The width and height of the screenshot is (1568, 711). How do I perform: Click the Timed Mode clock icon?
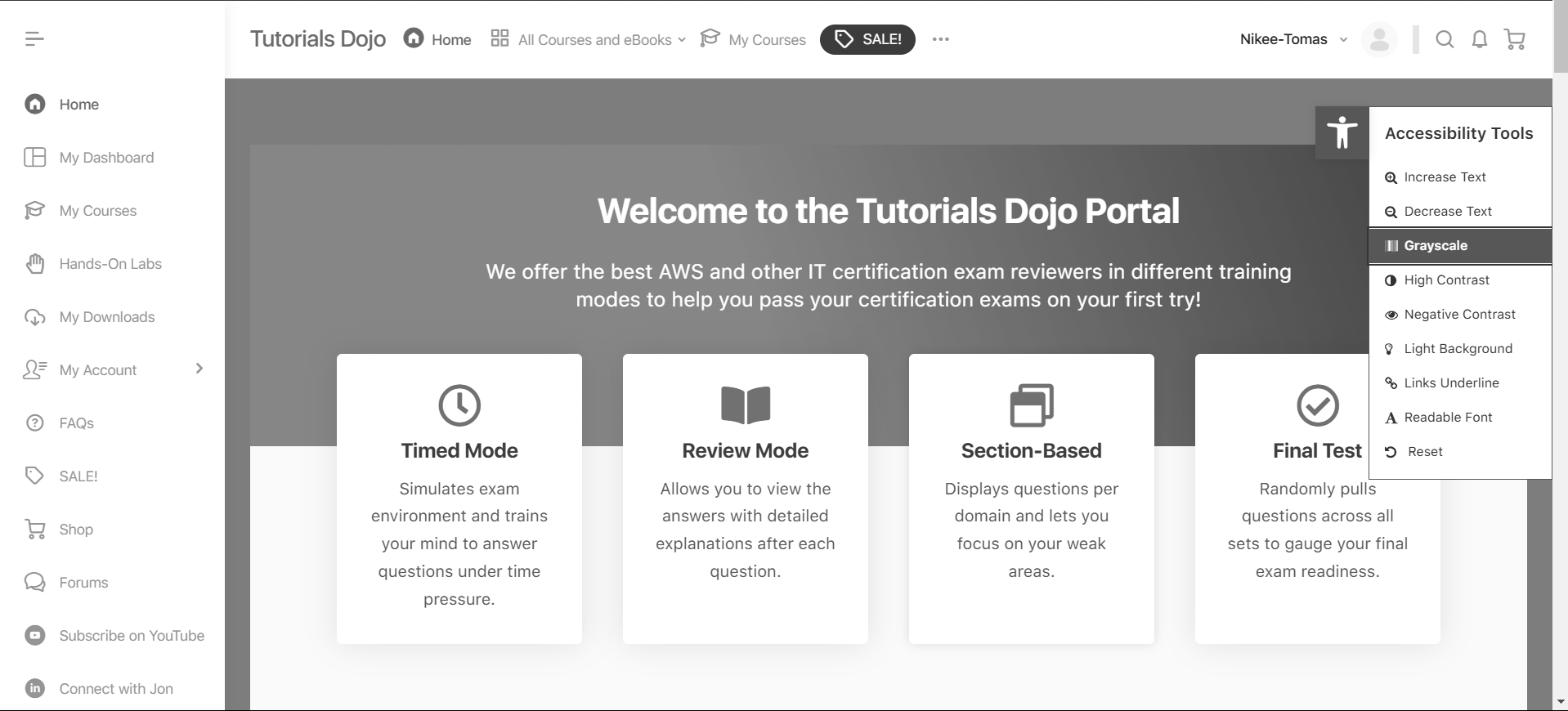459,405
